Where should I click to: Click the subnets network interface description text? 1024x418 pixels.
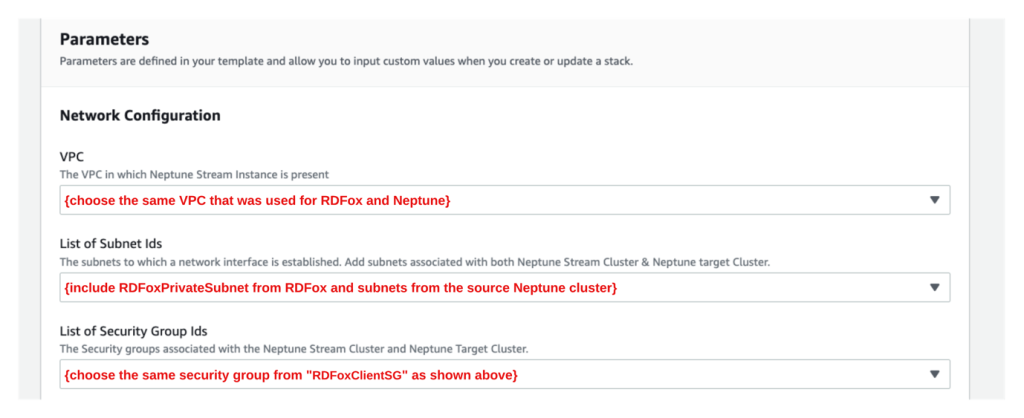tap(415, 262)
